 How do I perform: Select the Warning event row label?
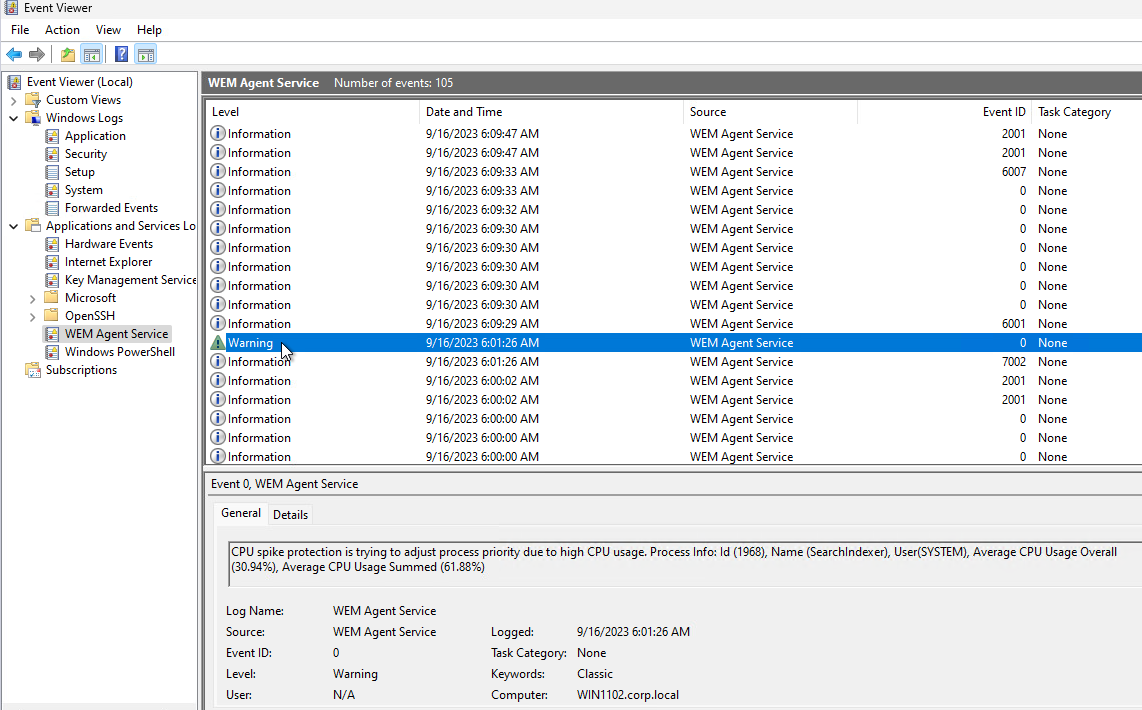pyautogui.click(x=250, y=343)
